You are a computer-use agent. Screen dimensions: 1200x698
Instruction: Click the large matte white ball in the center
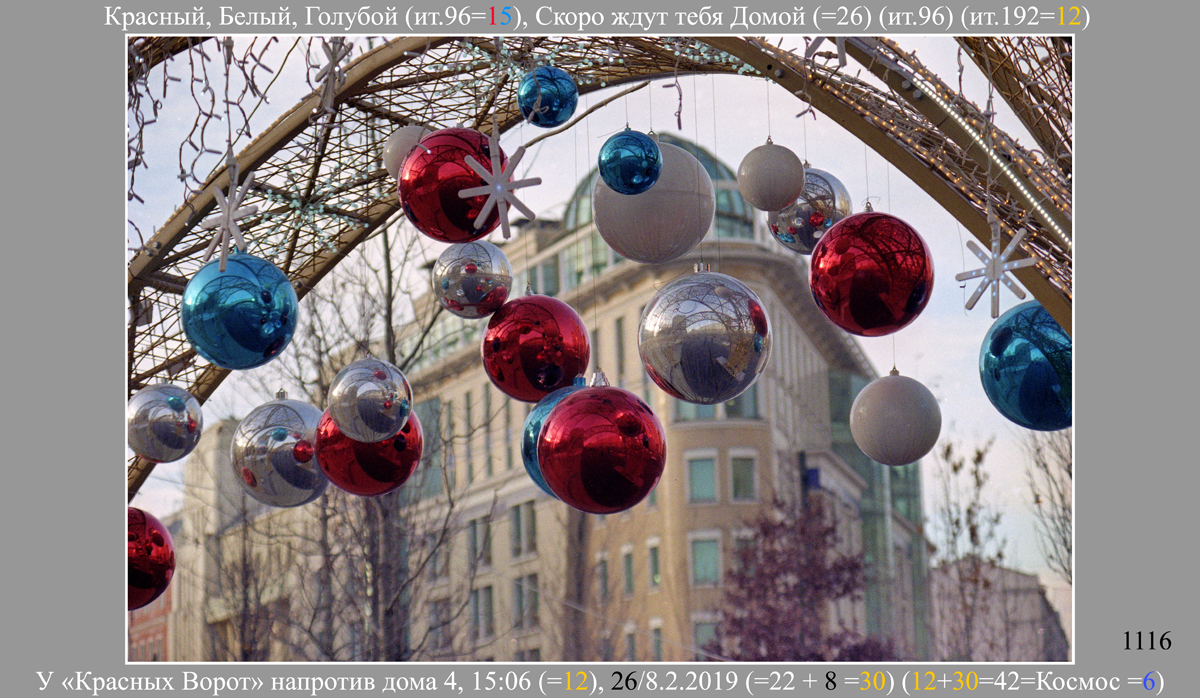(x=653, y=216)
